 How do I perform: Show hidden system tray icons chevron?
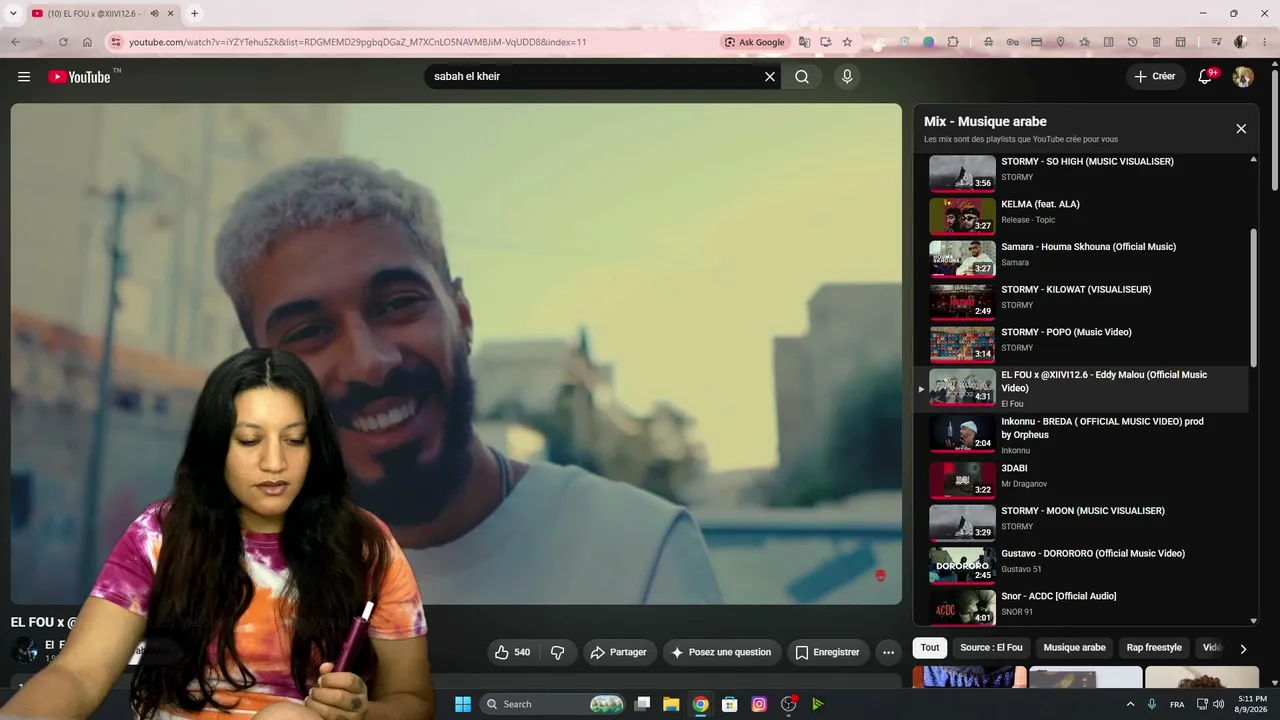pyautogui.click(x=1131, y=704)
